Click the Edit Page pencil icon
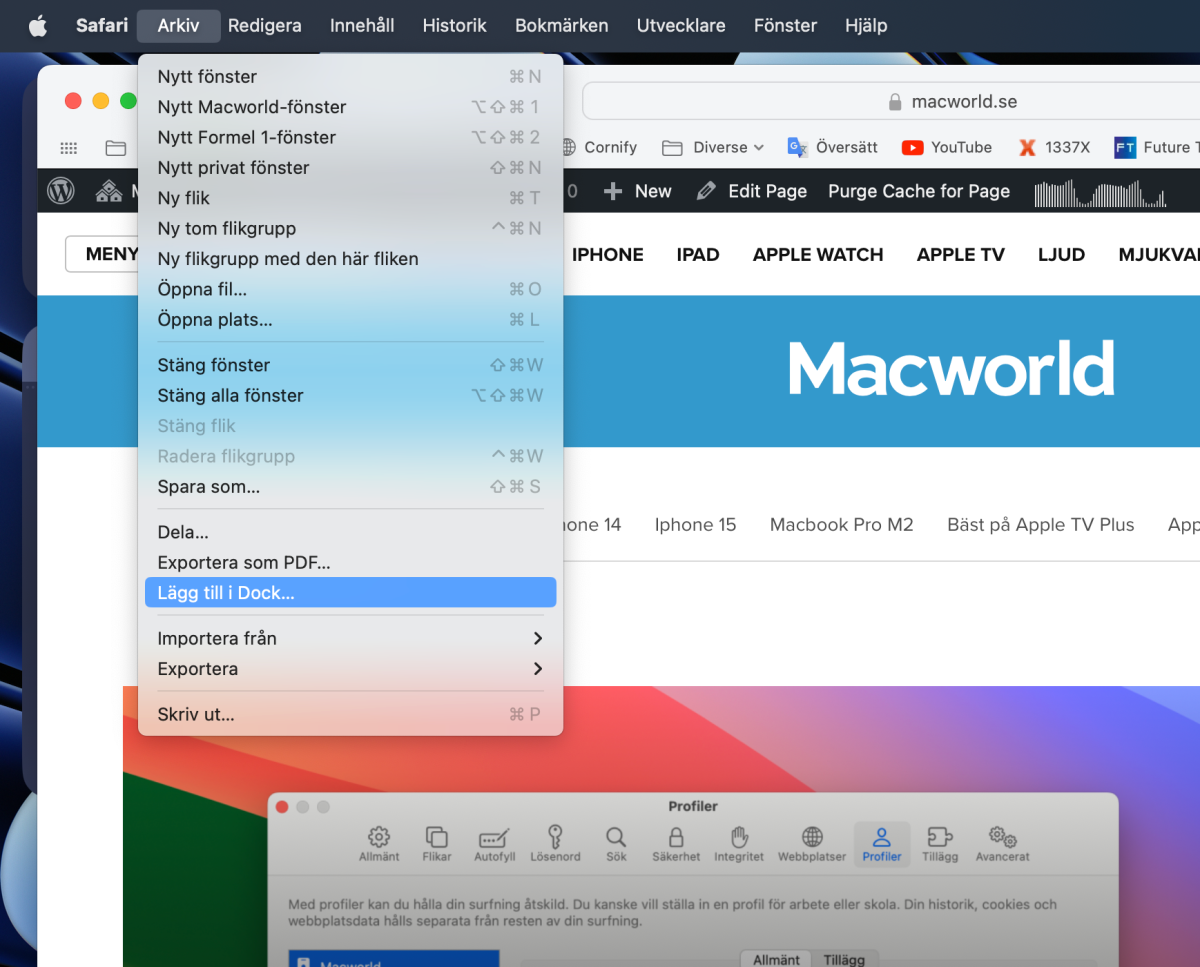The width and height of the screenshot is (1200, 967). coord(706,191)
